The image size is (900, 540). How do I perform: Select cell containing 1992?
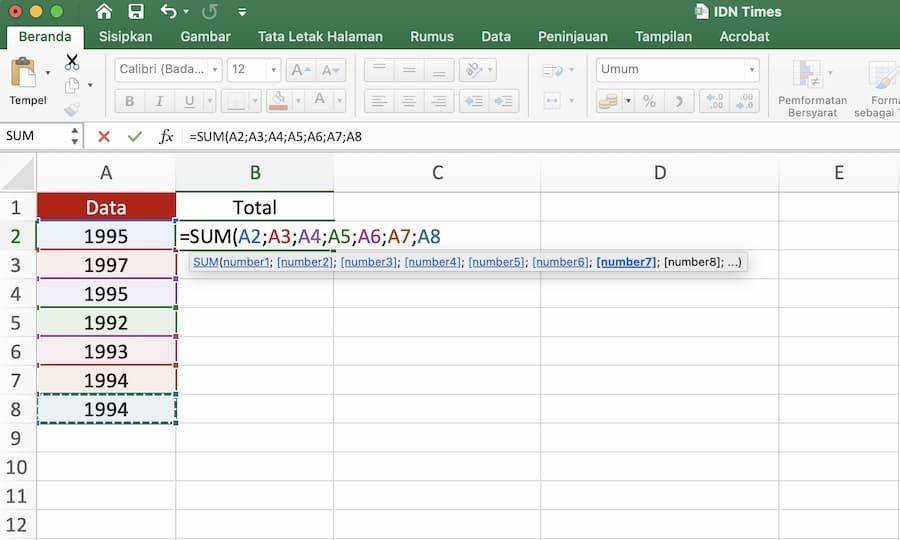coord(106,323)
